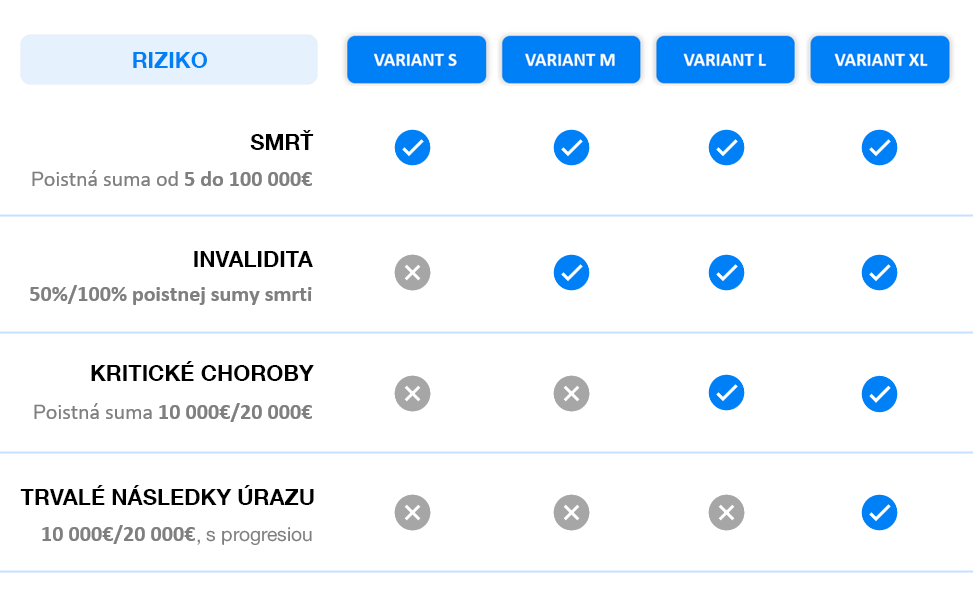Toggle KRITICKÉ CHOROBY coverage in Variant S
This screenshot has height=593, width=973.
pyautogui.click(x=412, y=393)
